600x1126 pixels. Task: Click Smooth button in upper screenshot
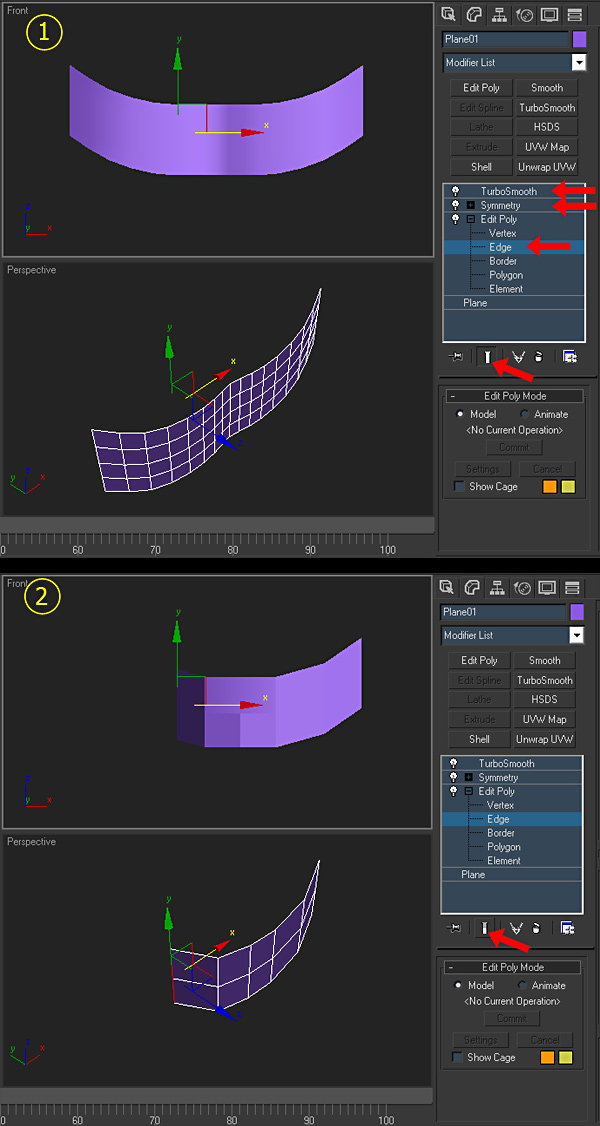coord(547,88)
